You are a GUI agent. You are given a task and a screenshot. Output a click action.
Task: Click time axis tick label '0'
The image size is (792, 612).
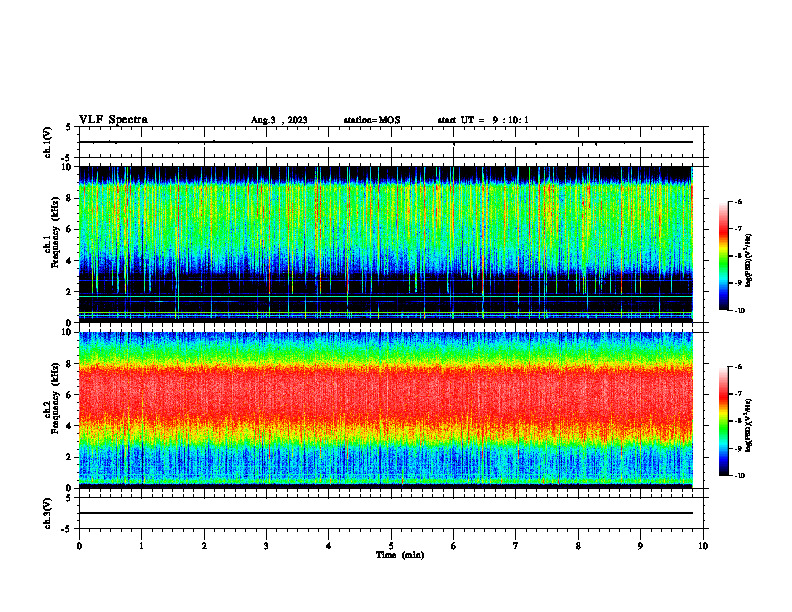(x=79, y=546)
